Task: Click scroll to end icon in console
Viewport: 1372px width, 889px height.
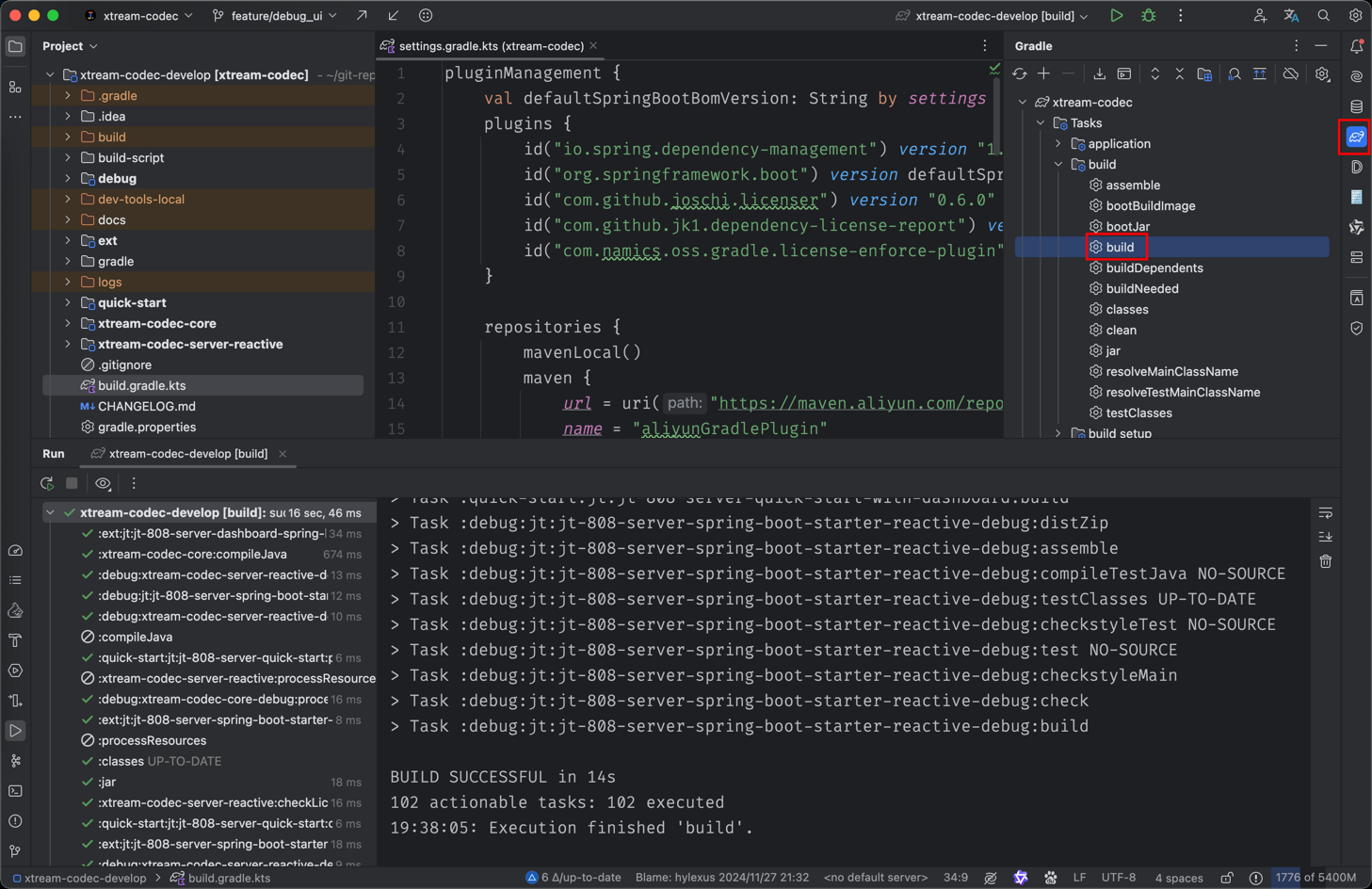Action: point(1325,537)
